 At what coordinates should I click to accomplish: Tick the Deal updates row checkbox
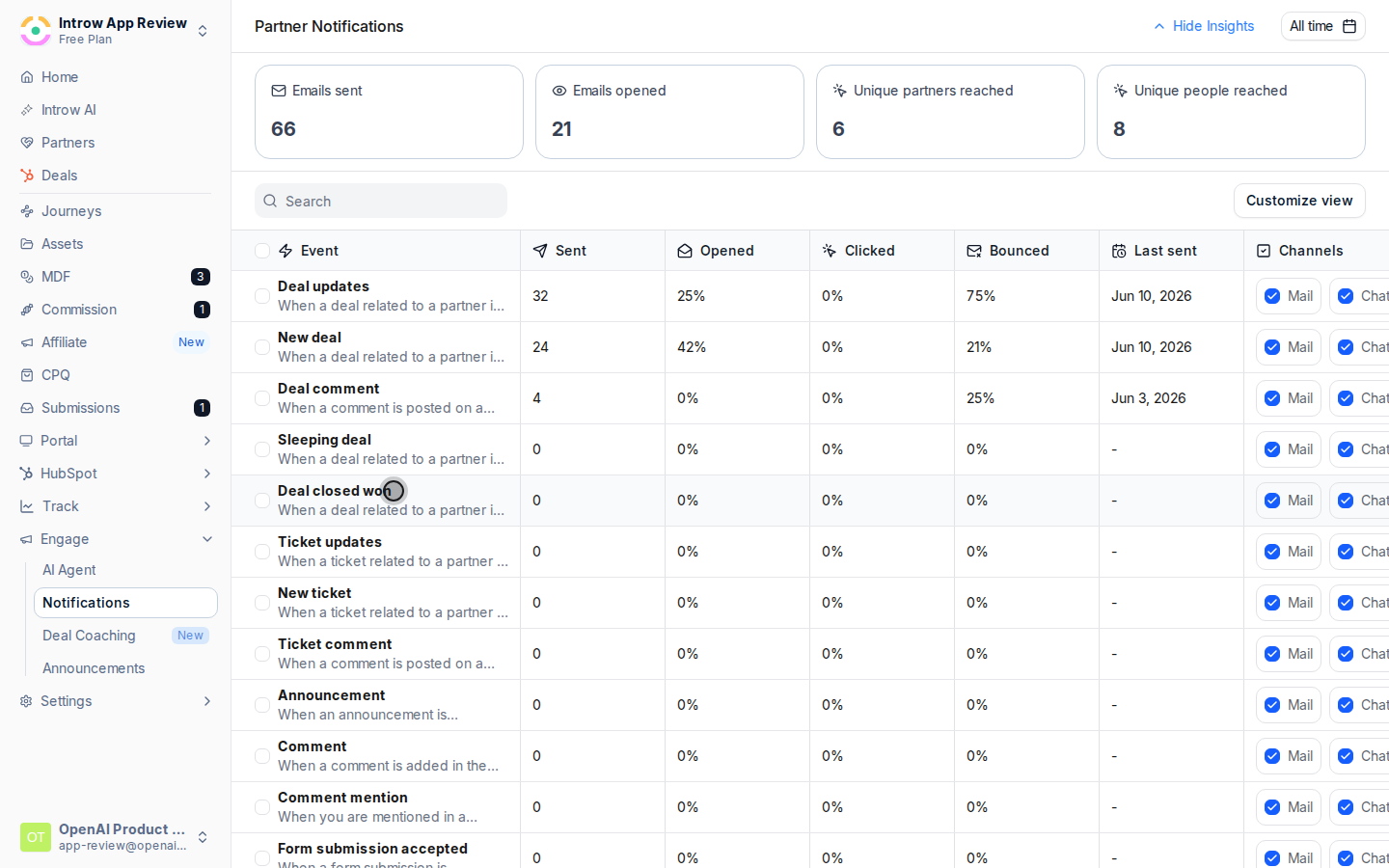point(262,296)
